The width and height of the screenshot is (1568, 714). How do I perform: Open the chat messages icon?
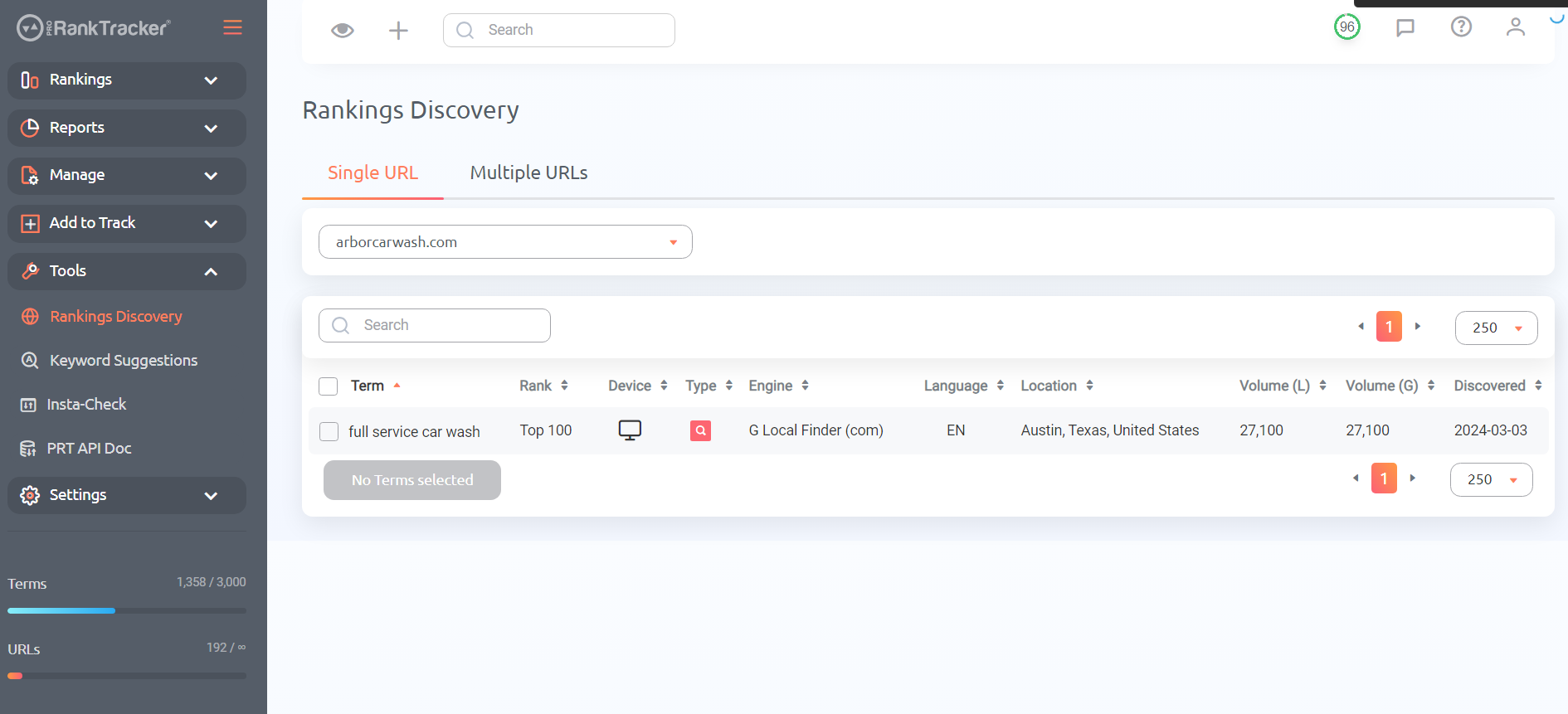pyautogui.click(x=1405, y=27)
